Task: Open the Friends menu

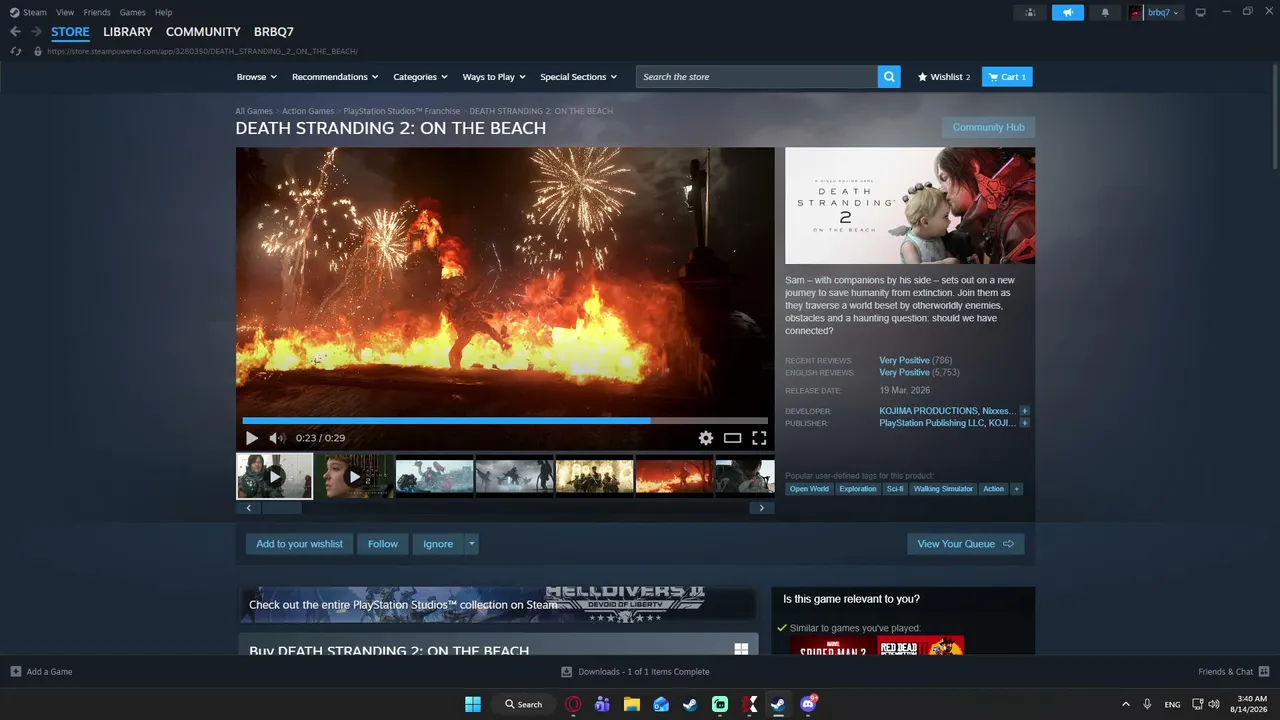Action: [x=97, y=12]
